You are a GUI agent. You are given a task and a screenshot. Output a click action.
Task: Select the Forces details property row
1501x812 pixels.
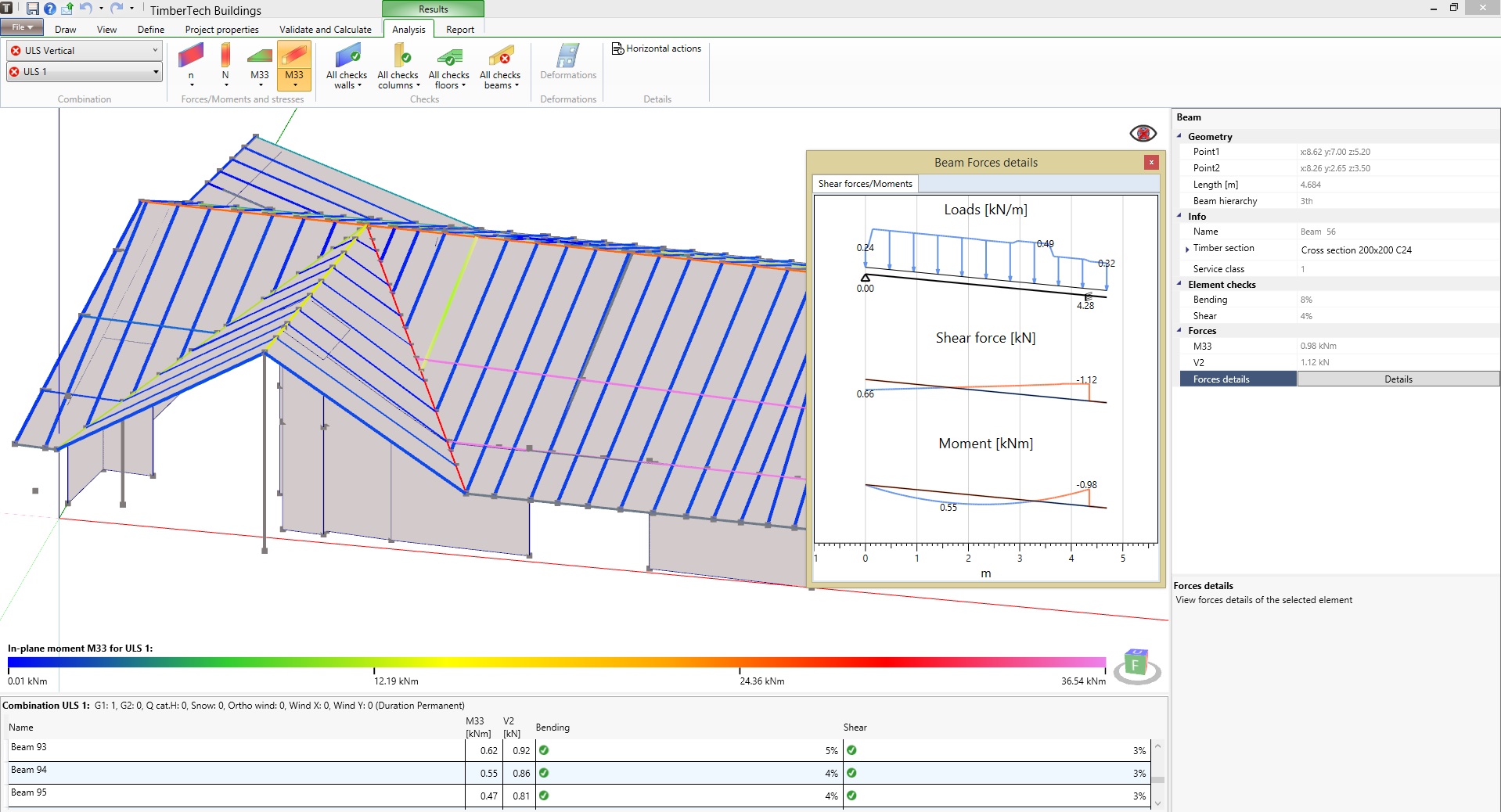tap(1238, 379)
